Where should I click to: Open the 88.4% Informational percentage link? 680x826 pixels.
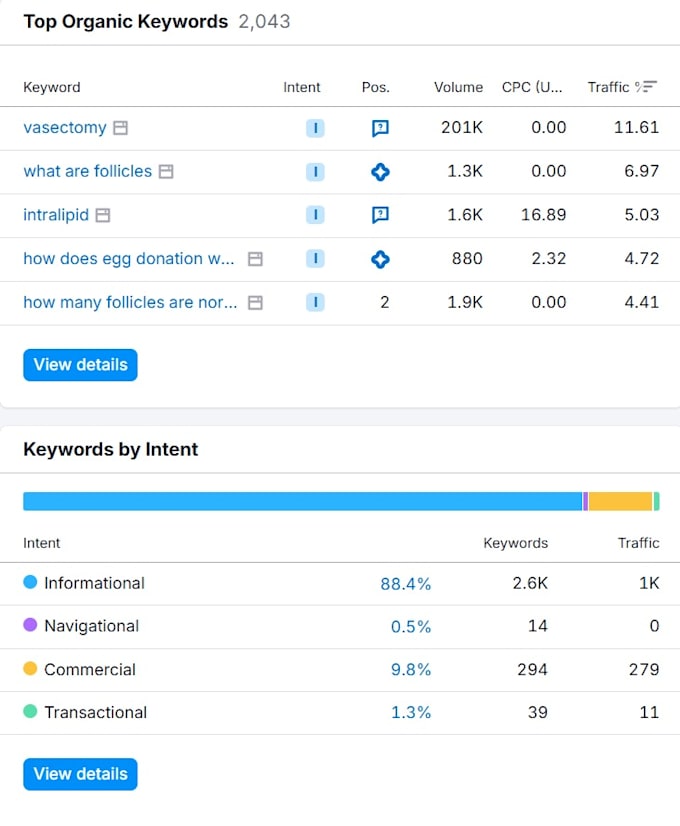406,584
